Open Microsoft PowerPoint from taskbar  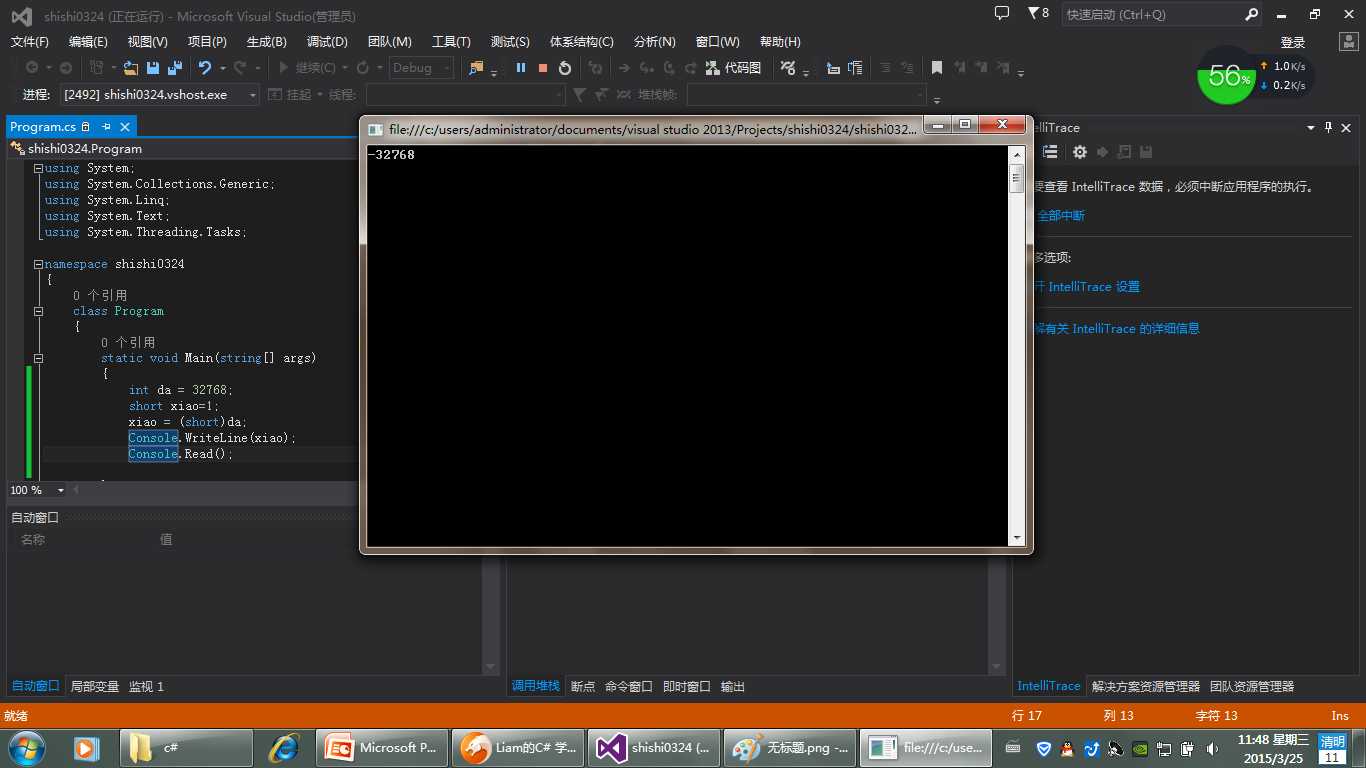383,748
